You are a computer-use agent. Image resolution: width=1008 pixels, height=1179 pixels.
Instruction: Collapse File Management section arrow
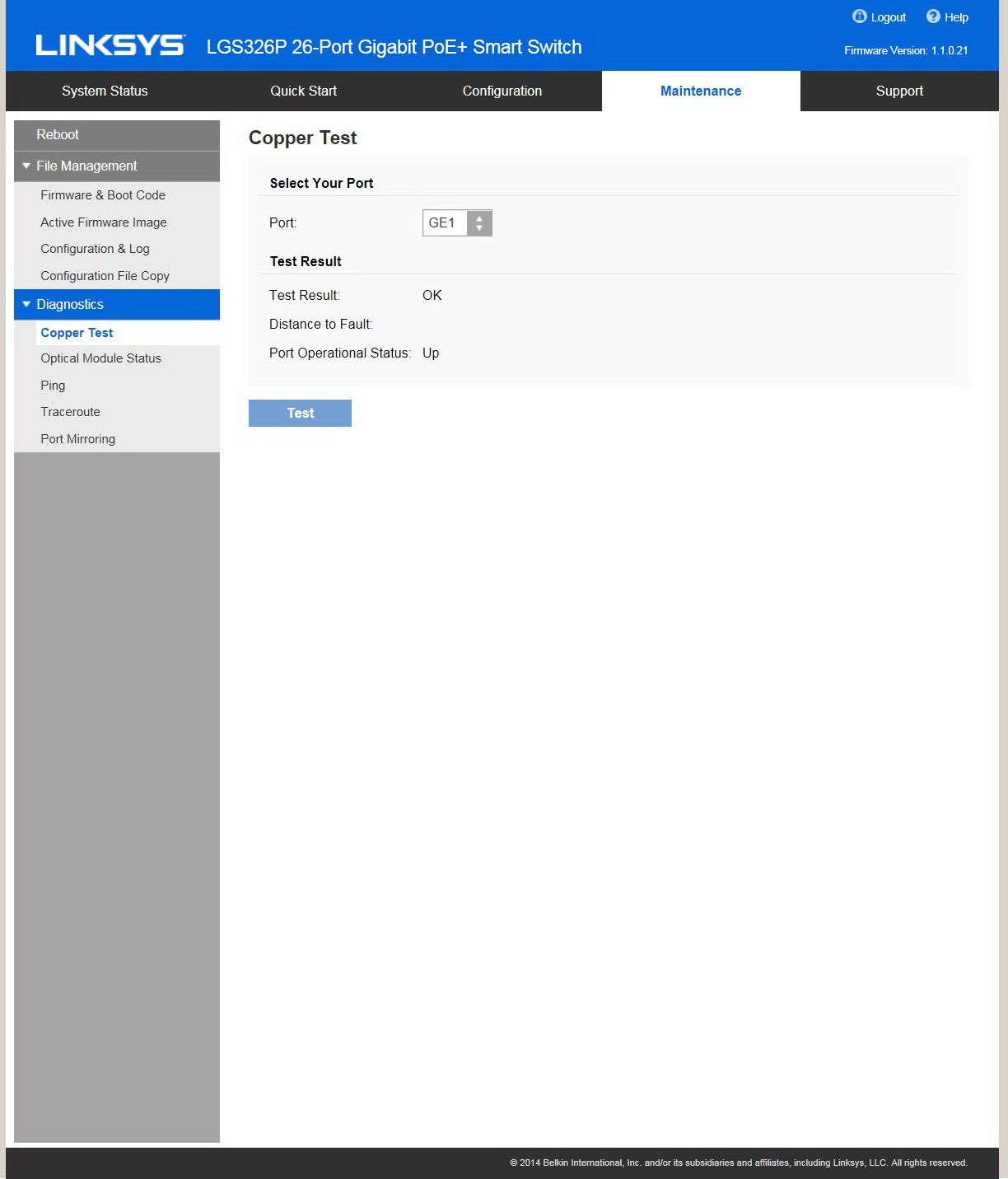tap(26, 166)
